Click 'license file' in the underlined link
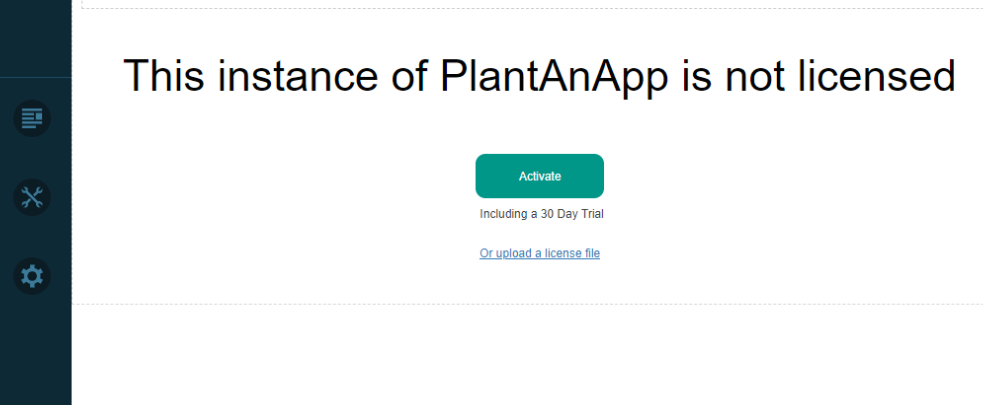Screen dimensions: 983x405 click(572, 253)
